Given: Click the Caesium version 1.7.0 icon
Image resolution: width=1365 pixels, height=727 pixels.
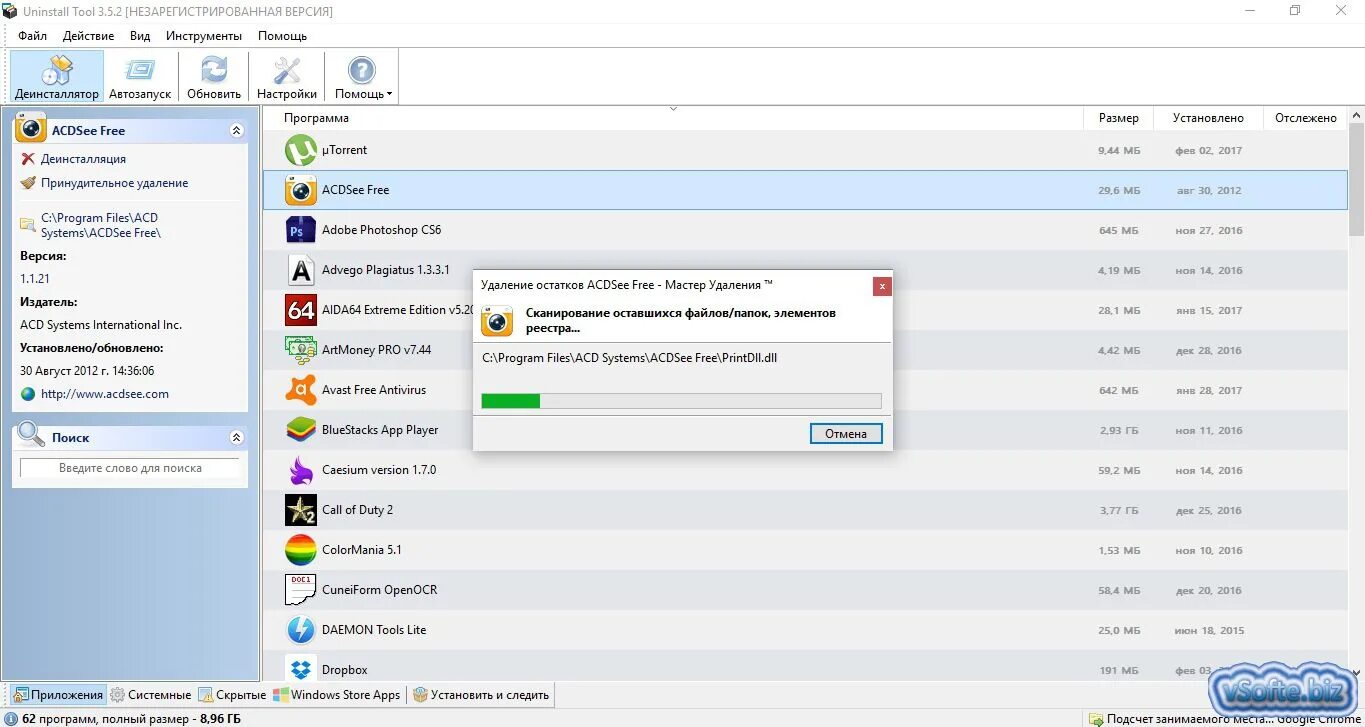Looking at the screenshot, I should [x=301, y=470].
